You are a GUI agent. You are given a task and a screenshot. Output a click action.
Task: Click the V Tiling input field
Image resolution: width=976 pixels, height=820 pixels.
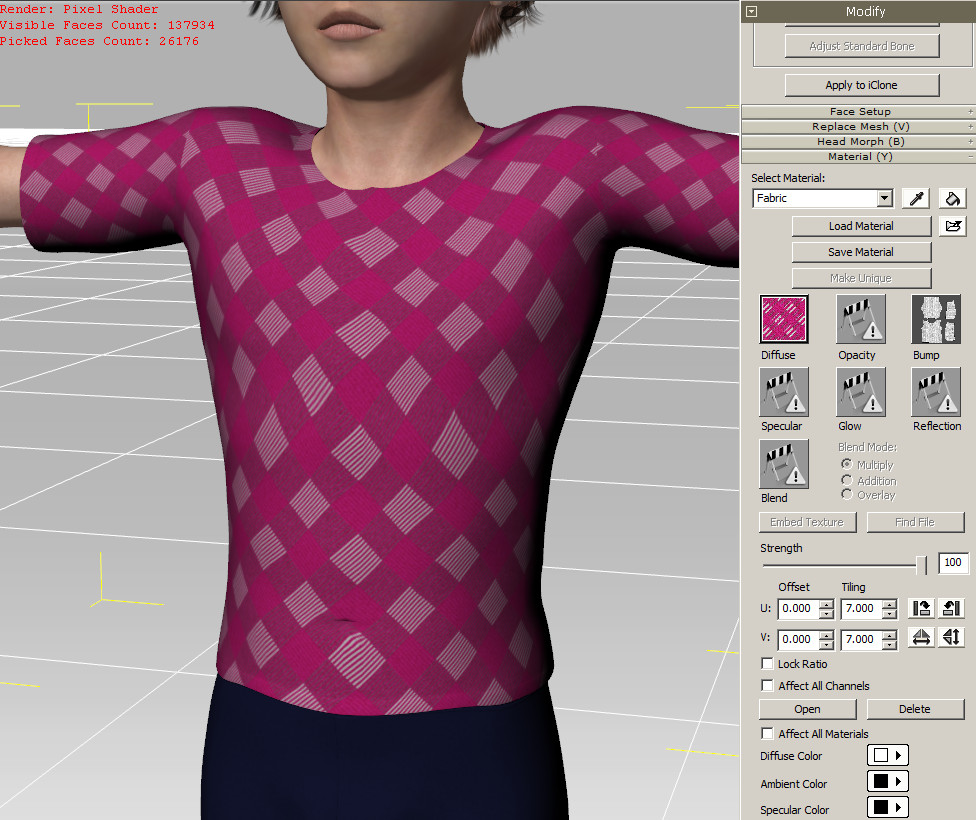tap(862, 639)
